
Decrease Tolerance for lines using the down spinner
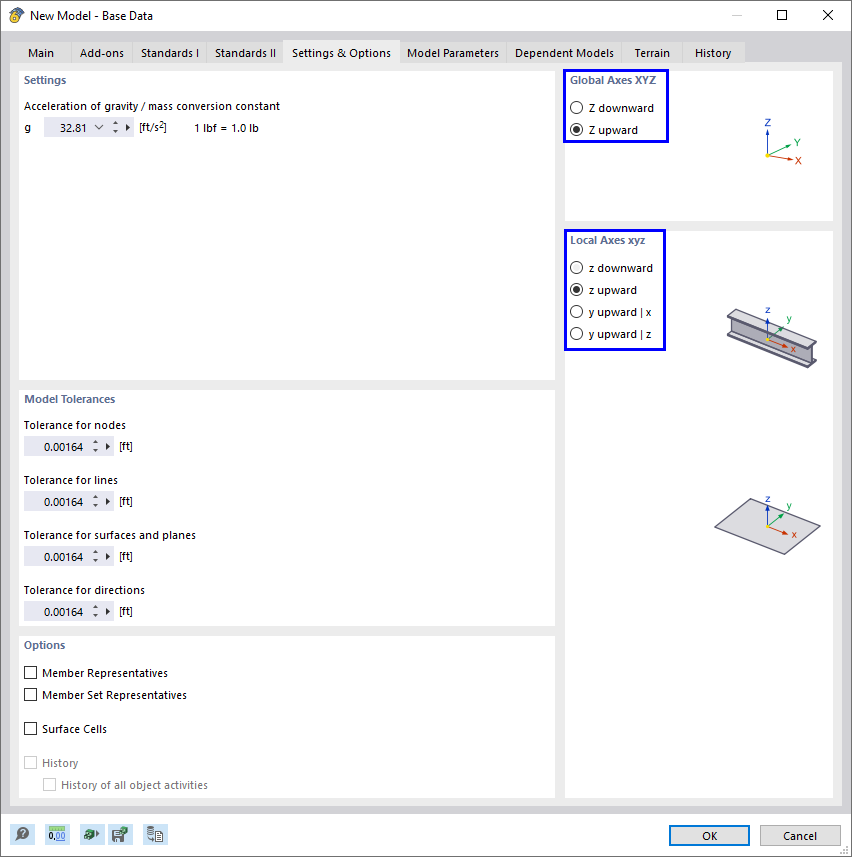tap(96, 506)
